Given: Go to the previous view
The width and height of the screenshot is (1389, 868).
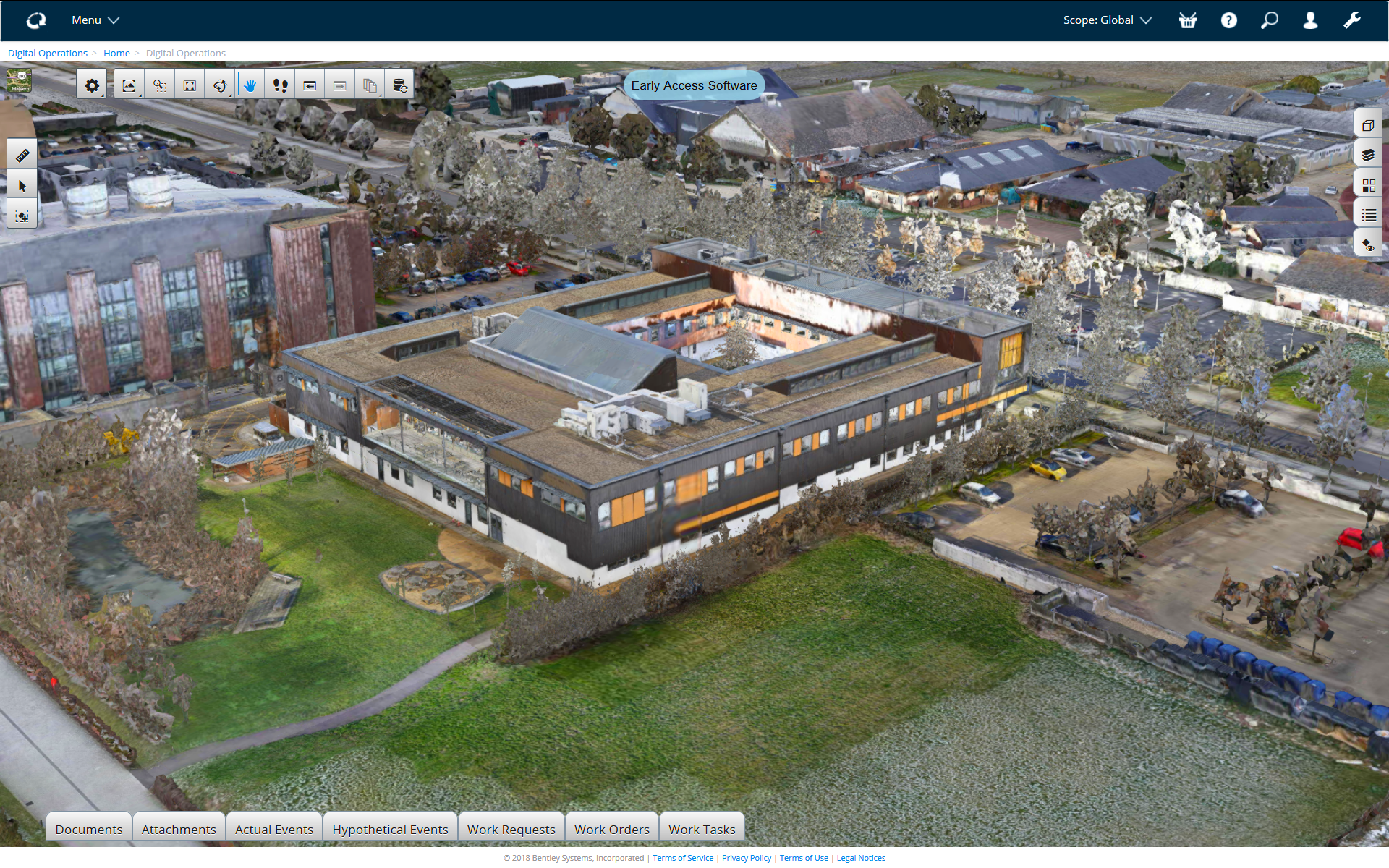Looking at the screenshot, I should click(310, 85).
